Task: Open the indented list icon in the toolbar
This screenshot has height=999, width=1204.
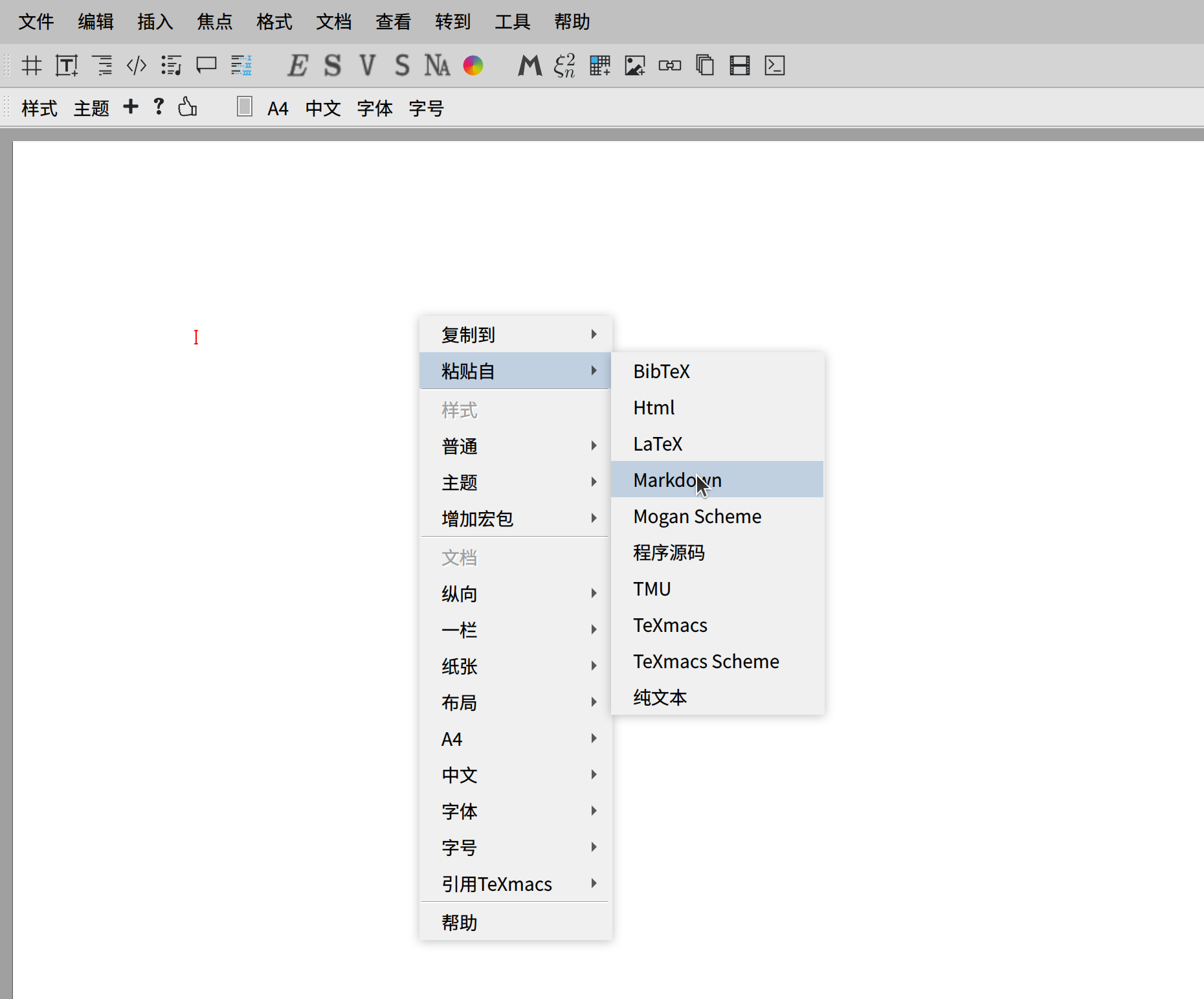Action: (102, 65)
